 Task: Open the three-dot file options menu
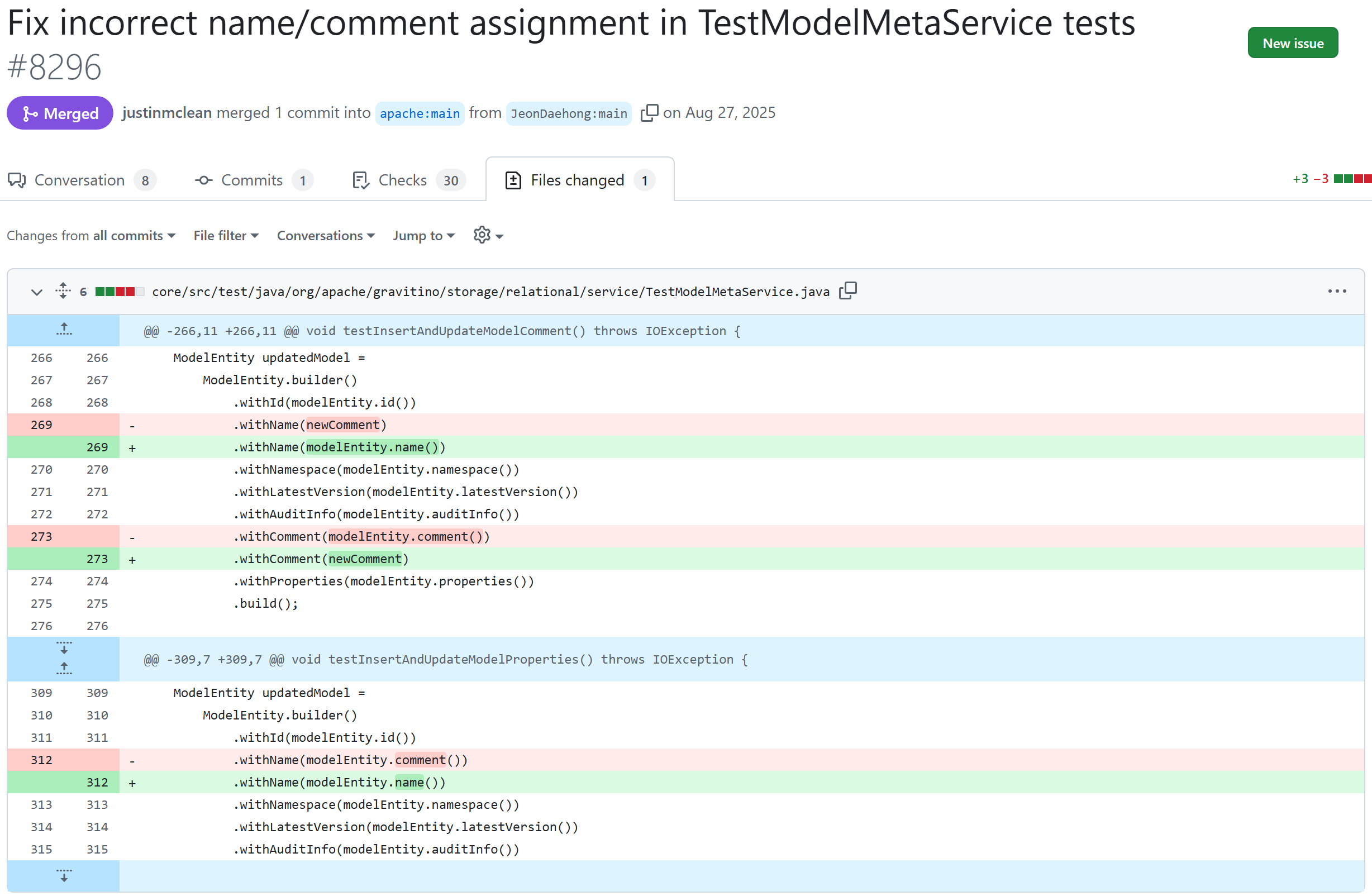point(1337,292)
